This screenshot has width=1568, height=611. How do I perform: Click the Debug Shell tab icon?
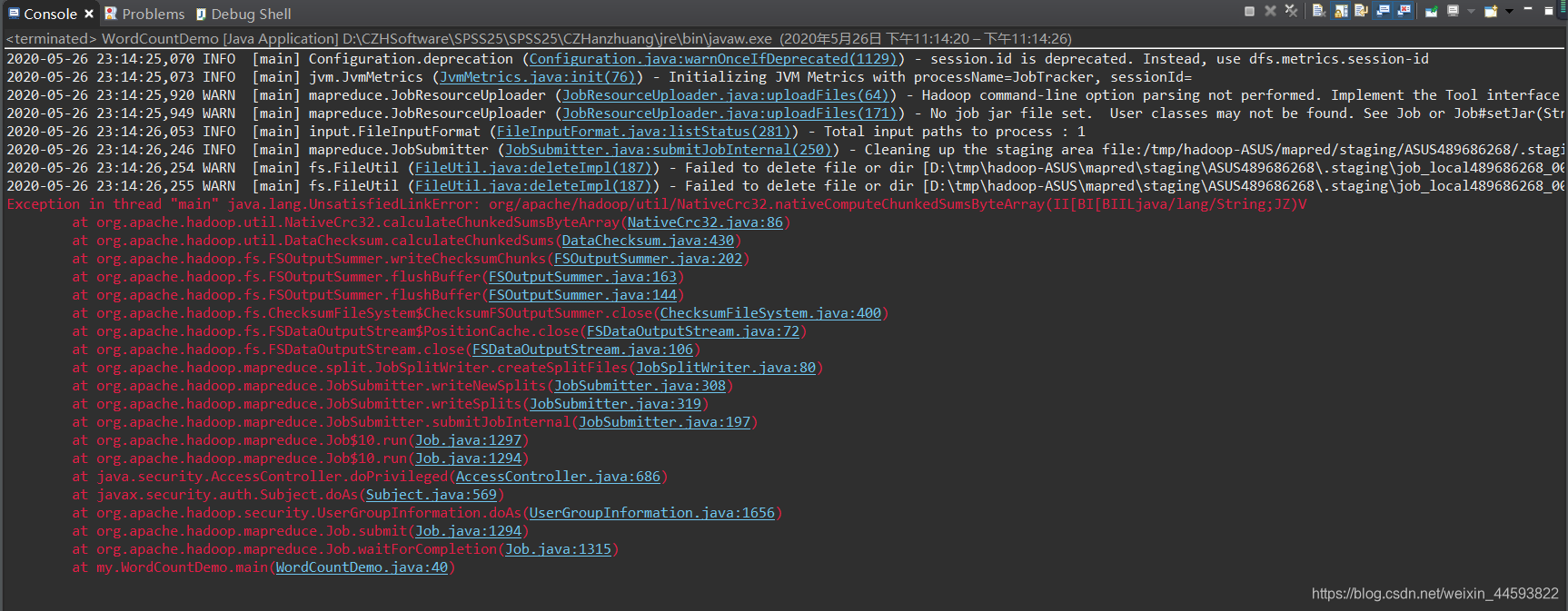201,14
